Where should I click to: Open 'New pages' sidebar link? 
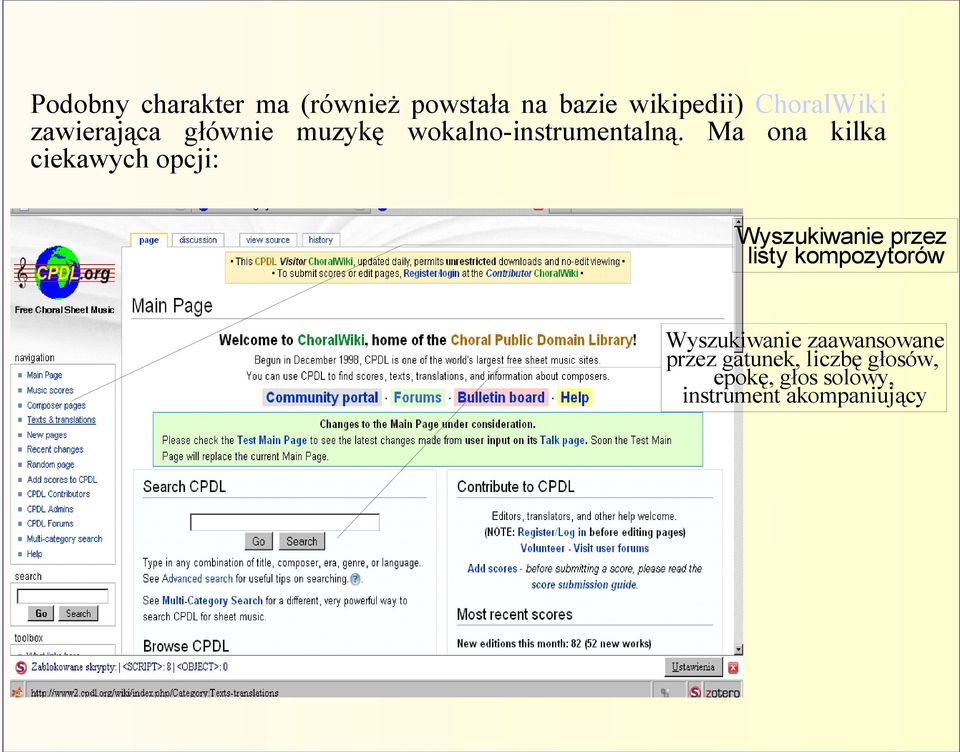point(47,435)
